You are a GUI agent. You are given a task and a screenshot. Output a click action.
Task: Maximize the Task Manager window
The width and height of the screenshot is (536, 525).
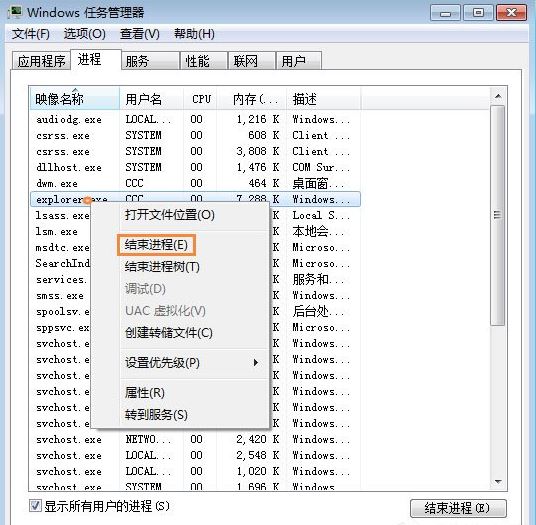(478, 13)
